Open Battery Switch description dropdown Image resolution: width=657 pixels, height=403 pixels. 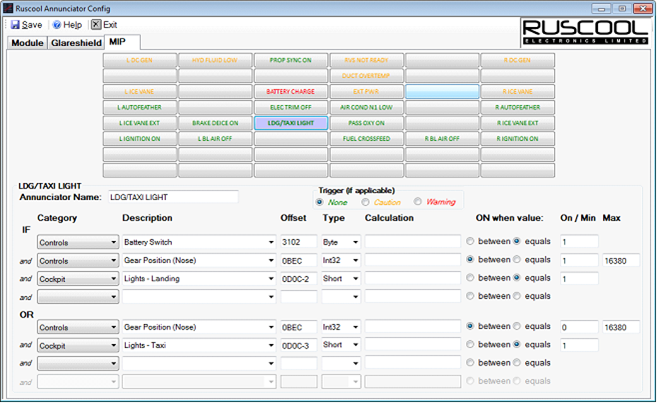pos(271,242)
